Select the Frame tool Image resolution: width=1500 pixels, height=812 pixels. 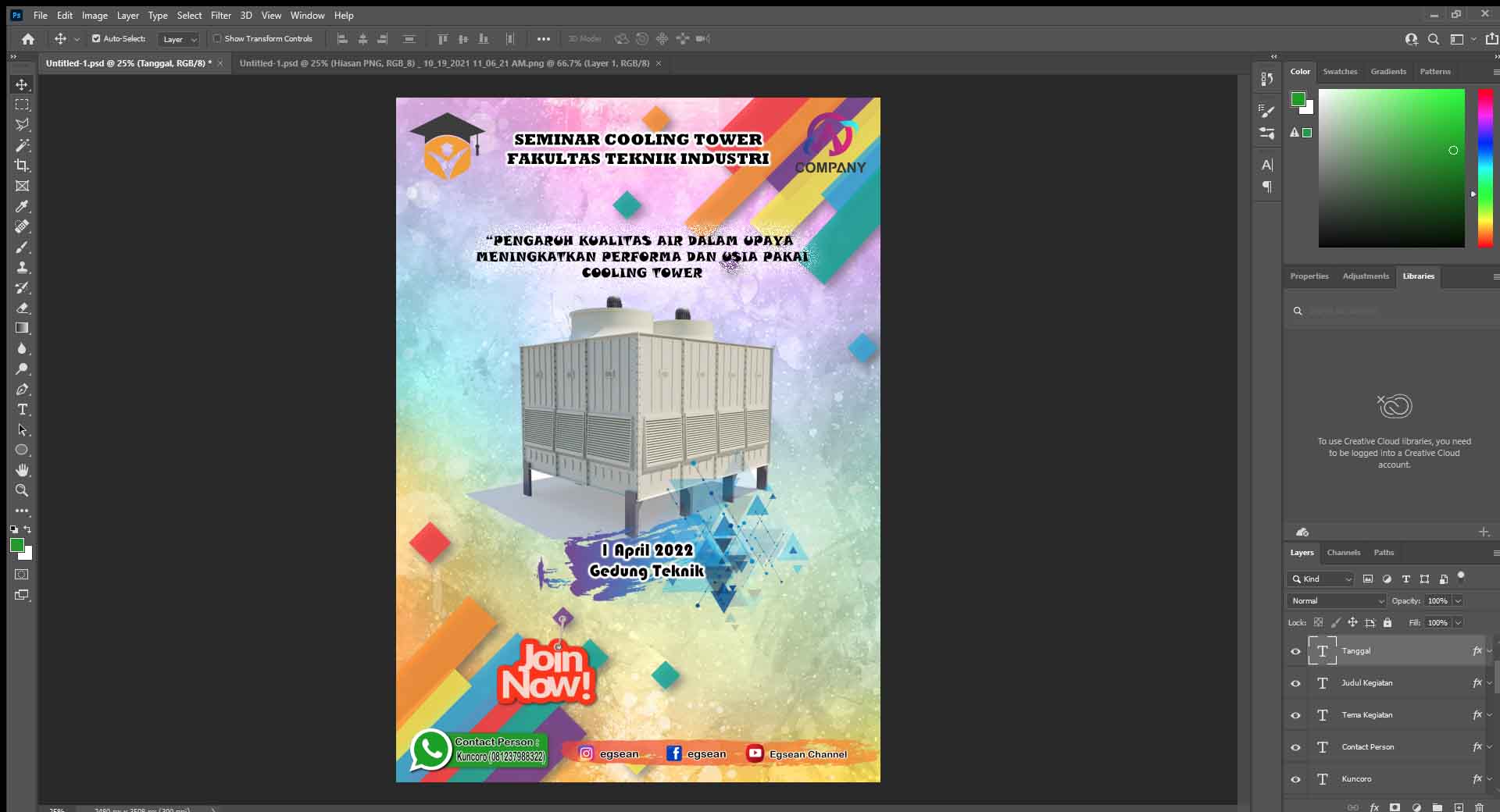pyautogui.click(x=22, y=186)
